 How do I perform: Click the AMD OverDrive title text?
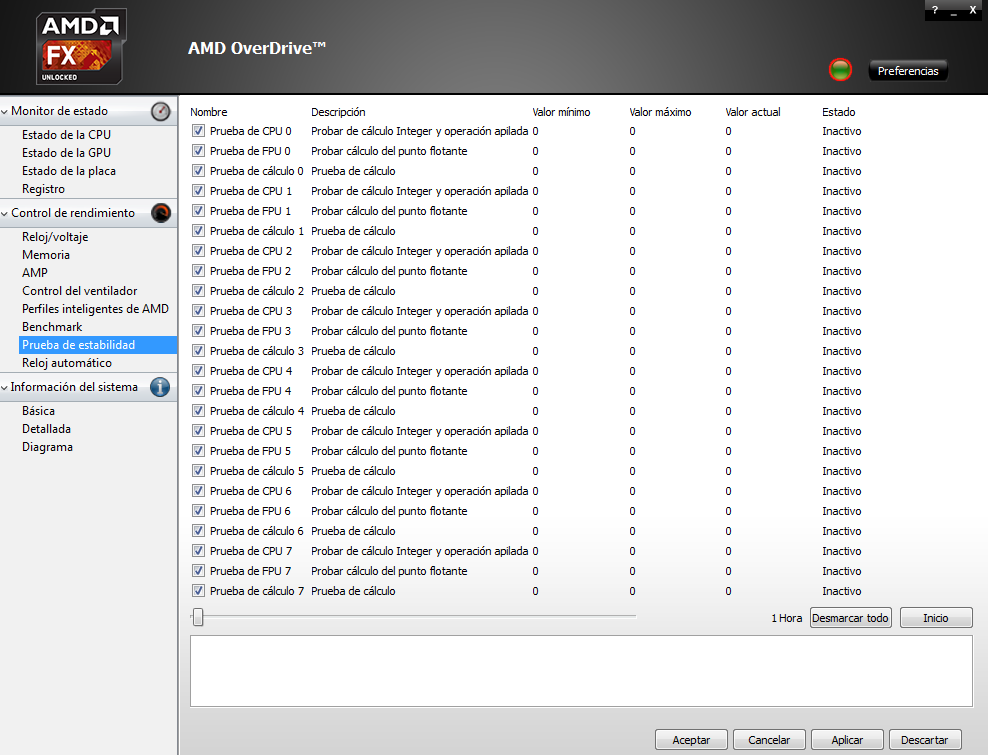(257, 48)
